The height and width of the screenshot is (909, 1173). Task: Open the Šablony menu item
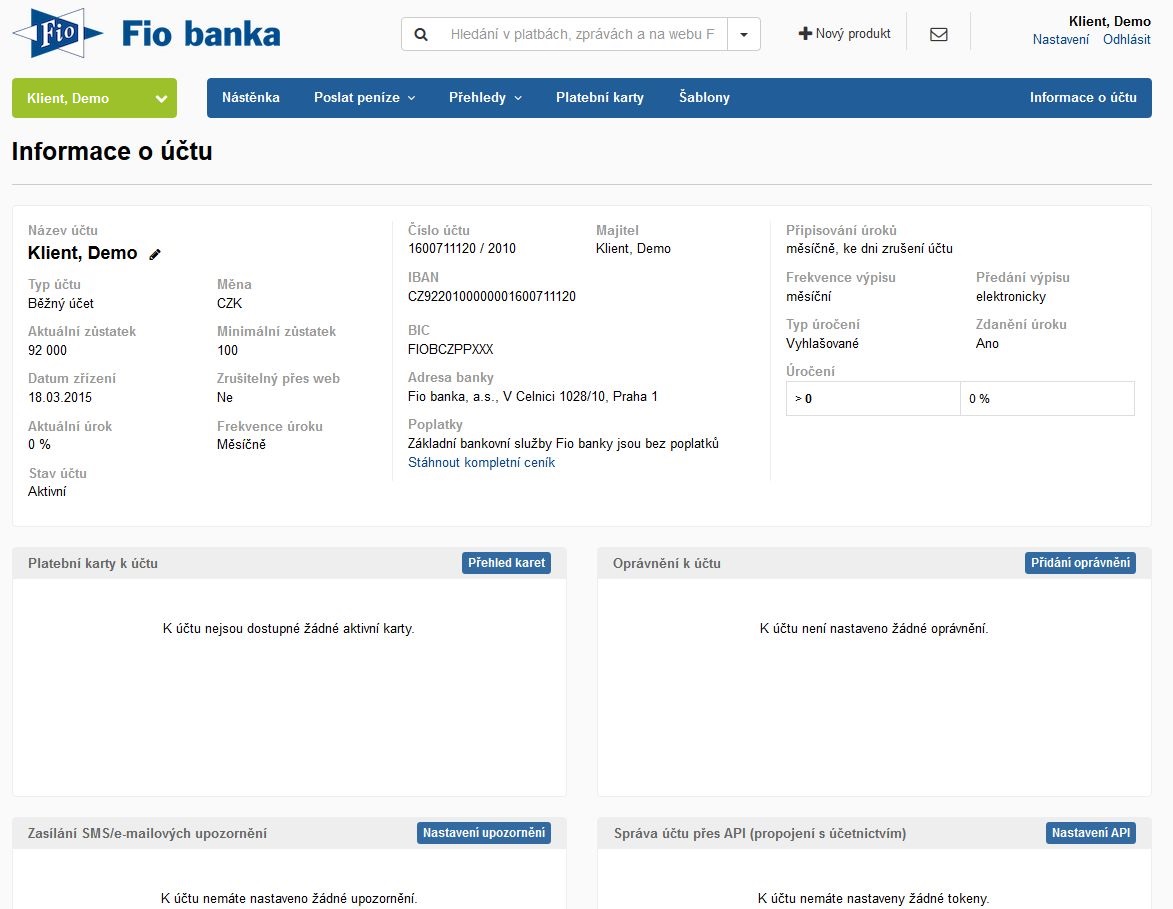point(704,97)
